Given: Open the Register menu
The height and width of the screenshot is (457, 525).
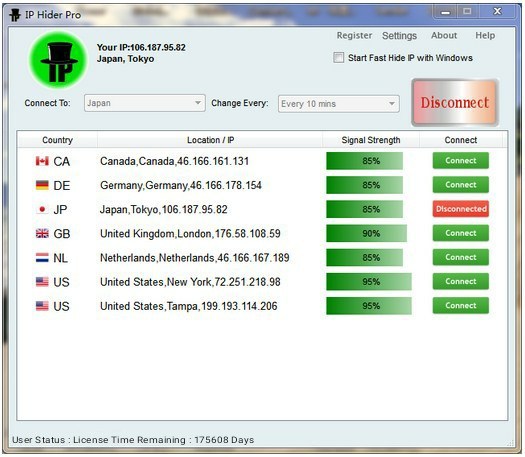Looking at the screenshot, I should 354,35.
